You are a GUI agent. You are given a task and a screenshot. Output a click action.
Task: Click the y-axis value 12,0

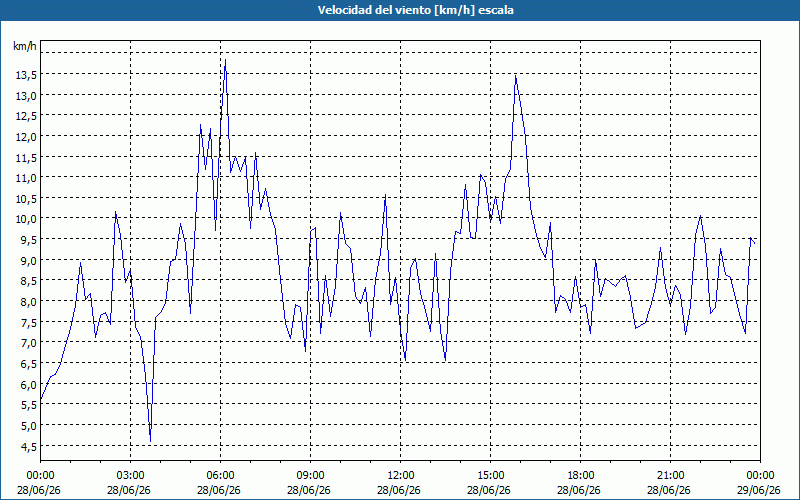point(26,137)
